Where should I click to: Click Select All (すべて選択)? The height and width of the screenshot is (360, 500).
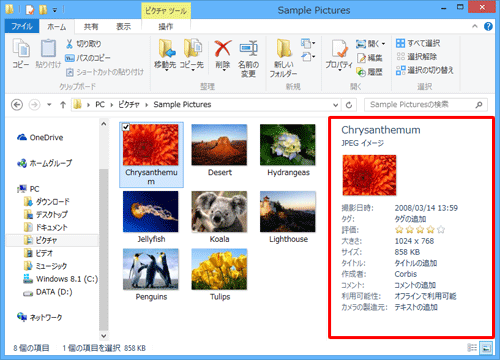pos(418,43)
